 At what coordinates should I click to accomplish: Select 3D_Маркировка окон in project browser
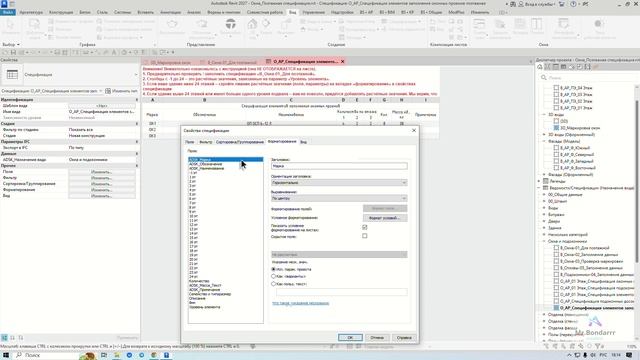coord(580,128)
